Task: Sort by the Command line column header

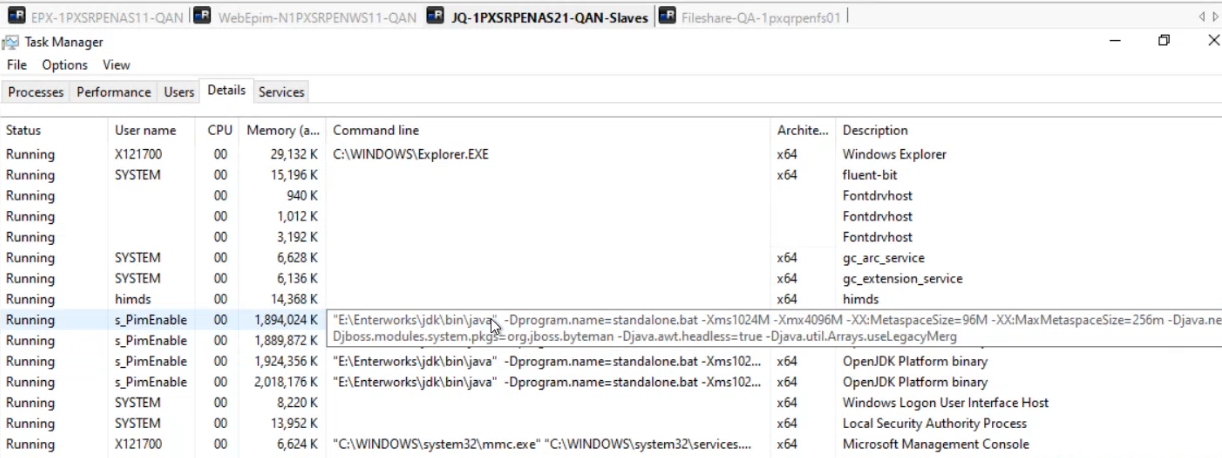Action: [x=376, y=130]
